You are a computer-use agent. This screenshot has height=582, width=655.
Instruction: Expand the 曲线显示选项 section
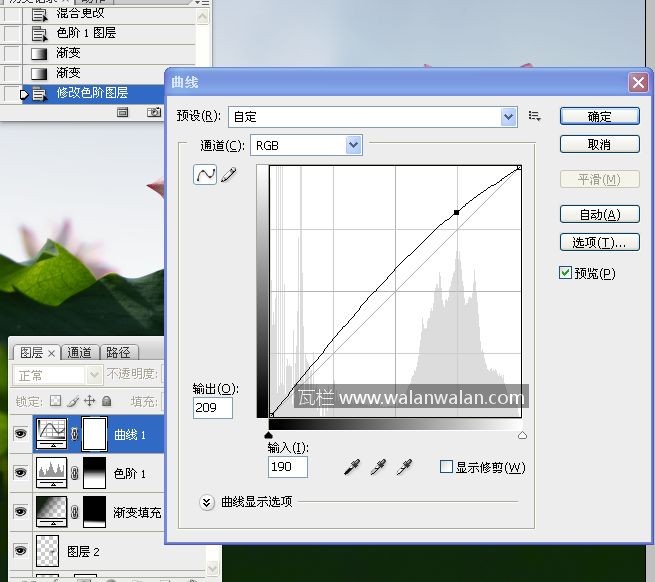point(207,502)
